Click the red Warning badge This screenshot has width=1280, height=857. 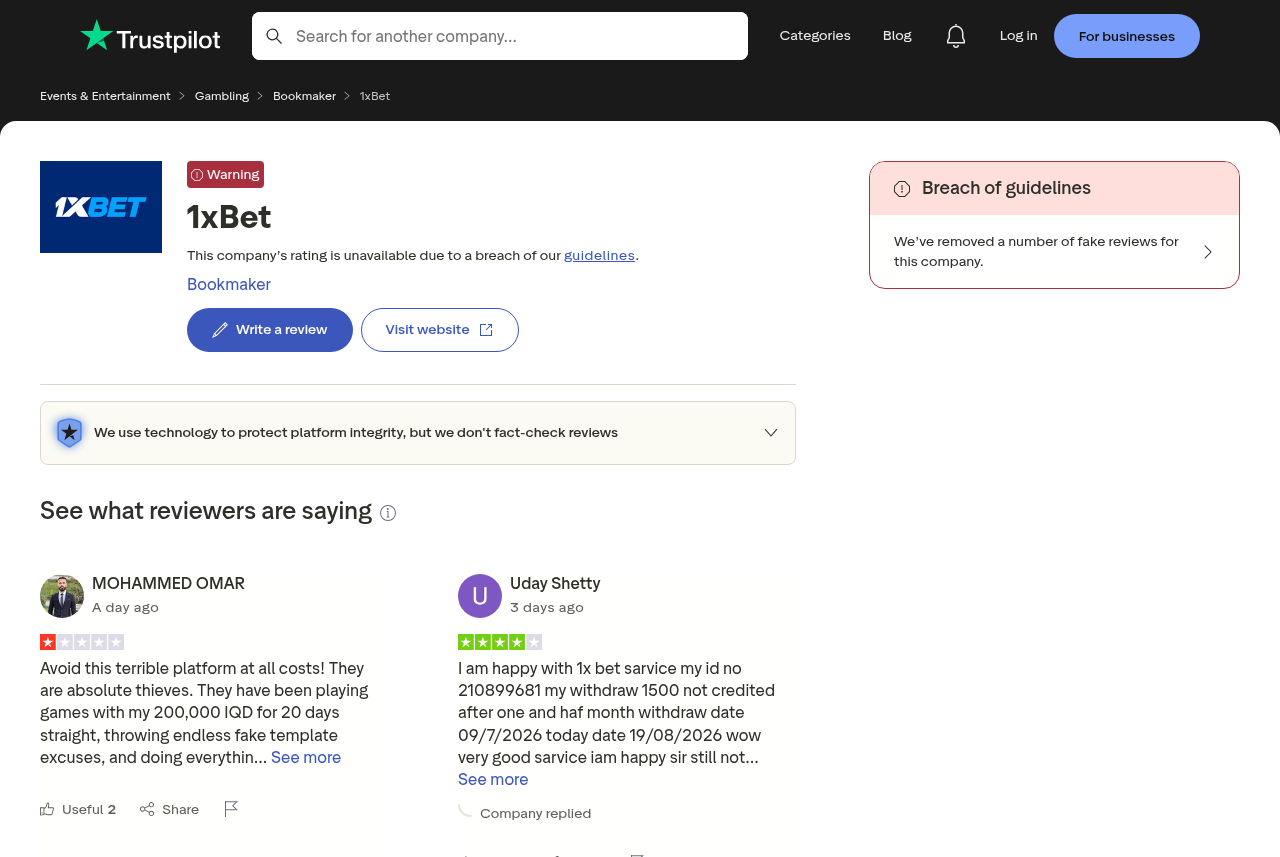point(225,174)
